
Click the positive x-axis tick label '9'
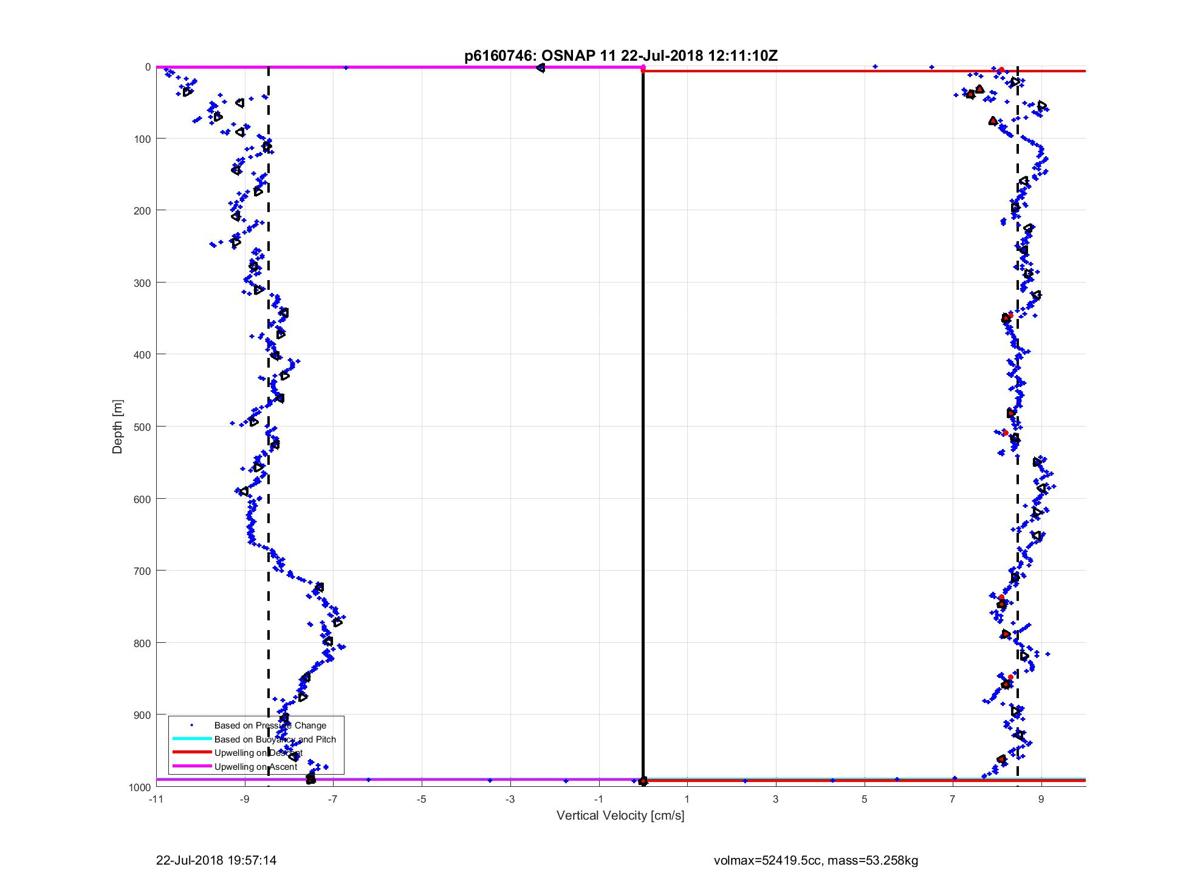click(1041, 799)
